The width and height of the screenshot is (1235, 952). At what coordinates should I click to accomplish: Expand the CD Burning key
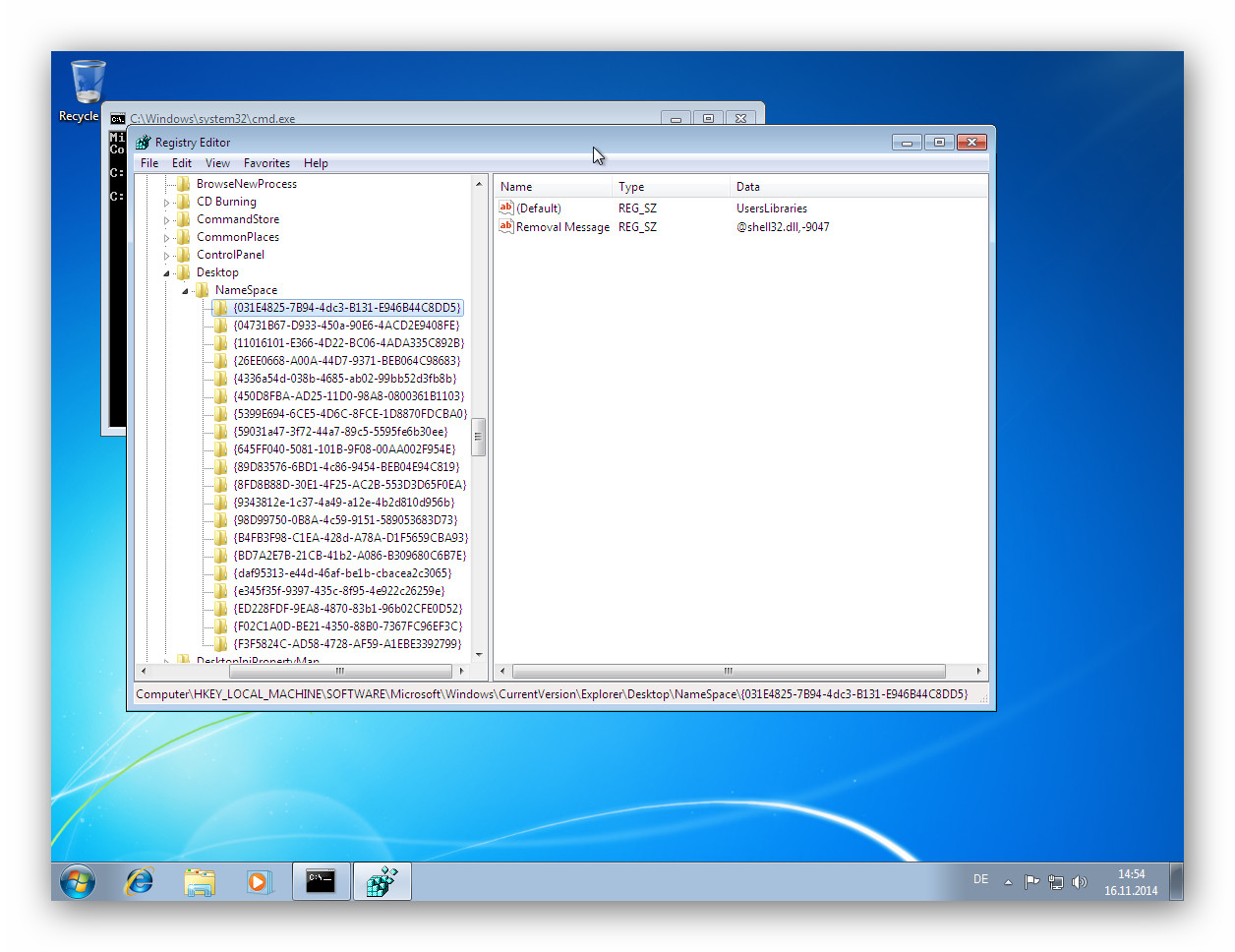(166, 203)
